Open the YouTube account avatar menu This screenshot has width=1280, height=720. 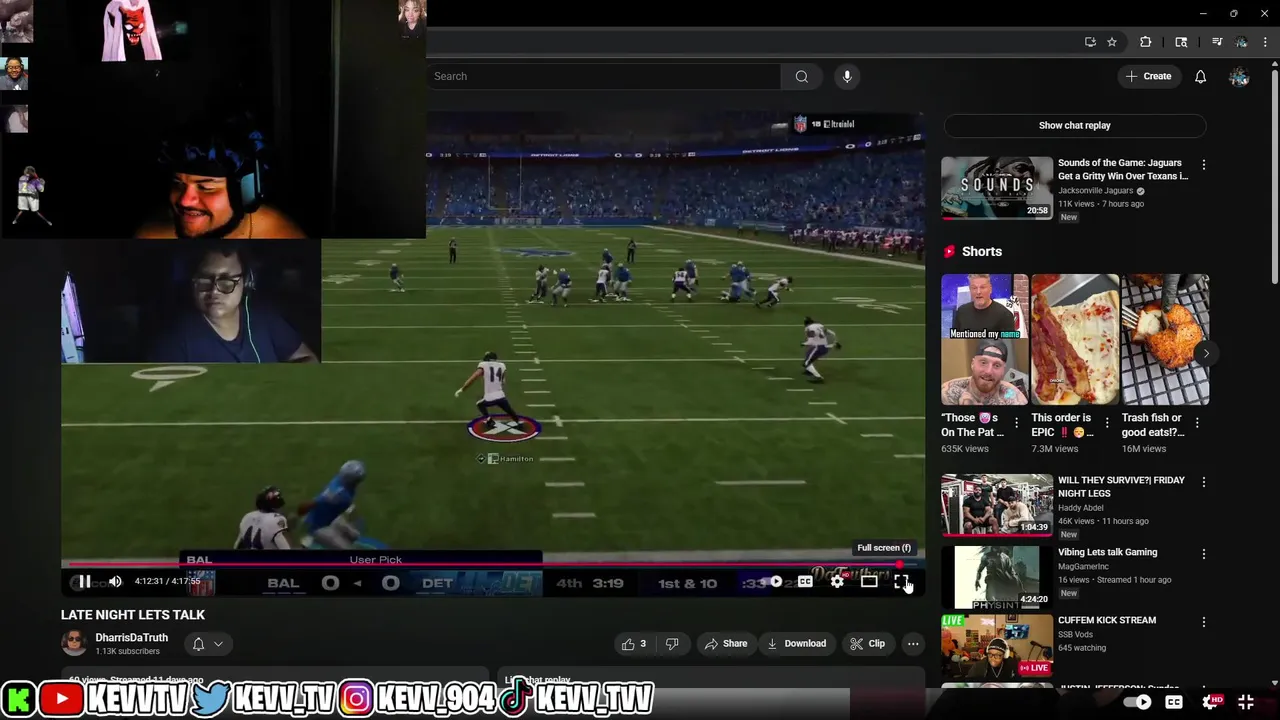[1240, 77]
